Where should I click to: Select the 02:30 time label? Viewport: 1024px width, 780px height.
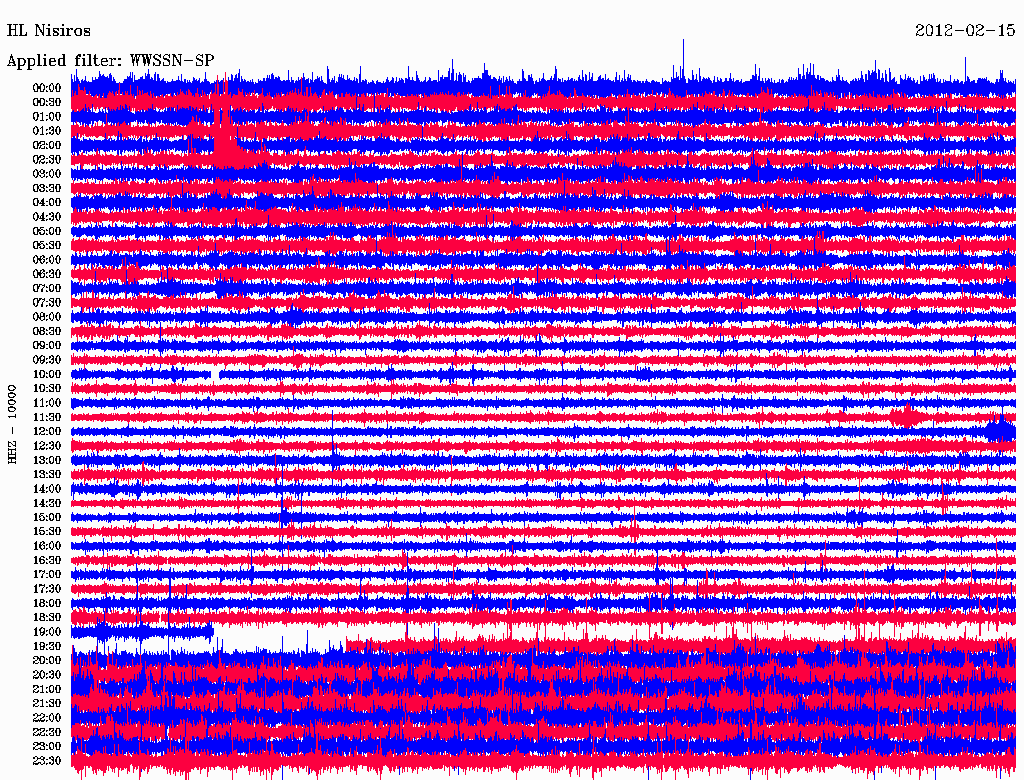click(47, 160)
